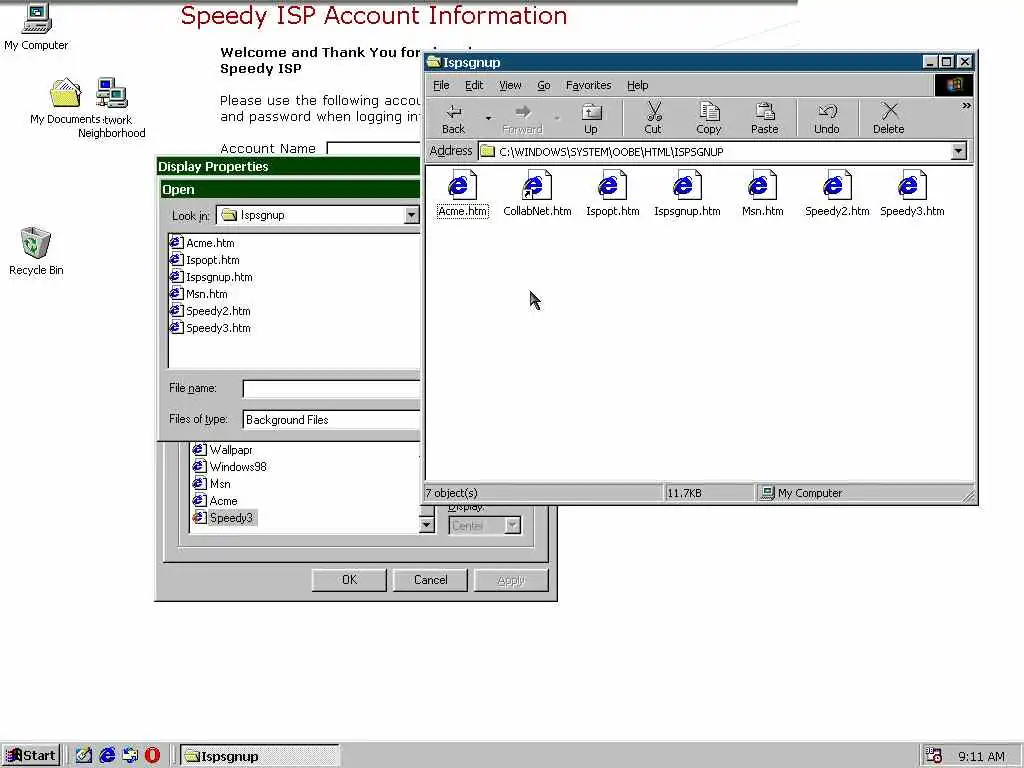Click Cancel in Display Properties
1024x768 pixels.
[x=430, y=580]
